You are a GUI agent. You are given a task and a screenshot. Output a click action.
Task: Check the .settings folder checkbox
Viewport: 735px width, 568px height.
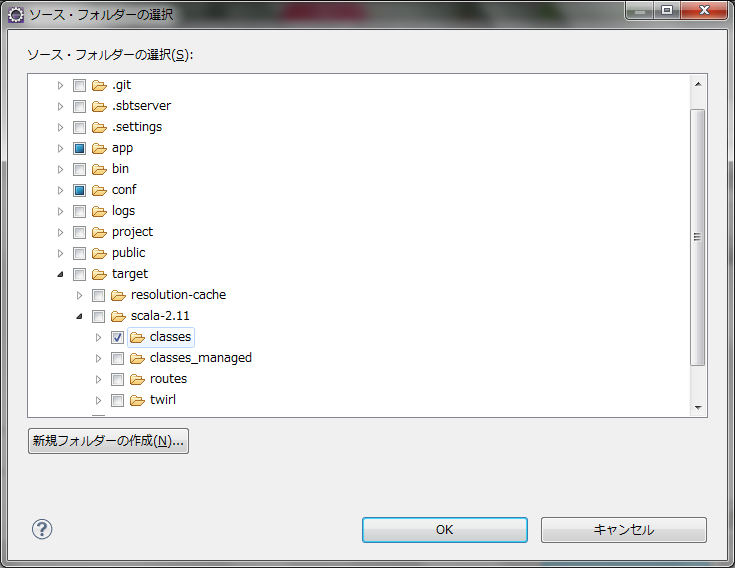pos(79,127)
